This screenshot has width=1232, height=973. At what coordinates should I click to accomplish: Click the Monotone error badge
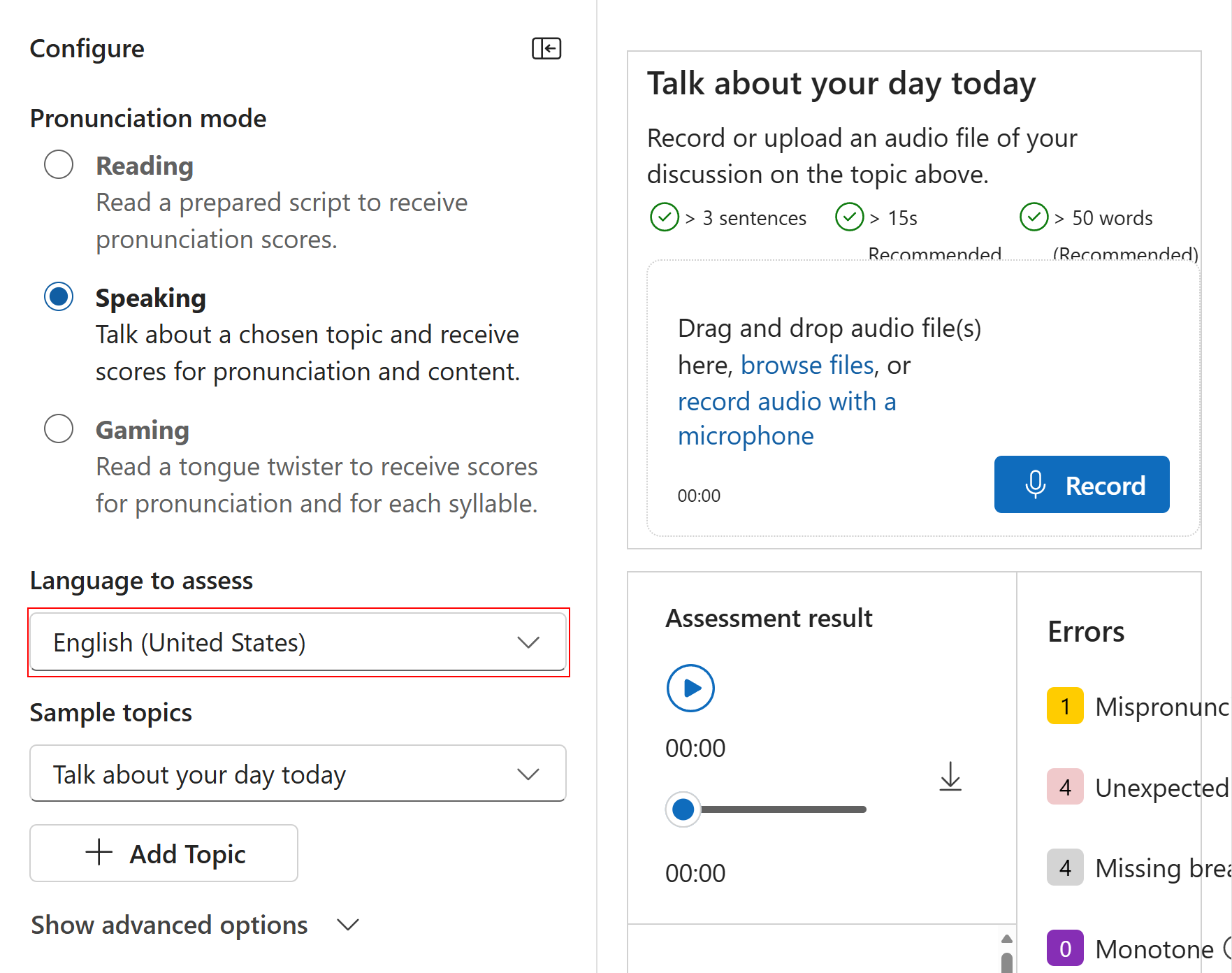(x=1066, y=948)
